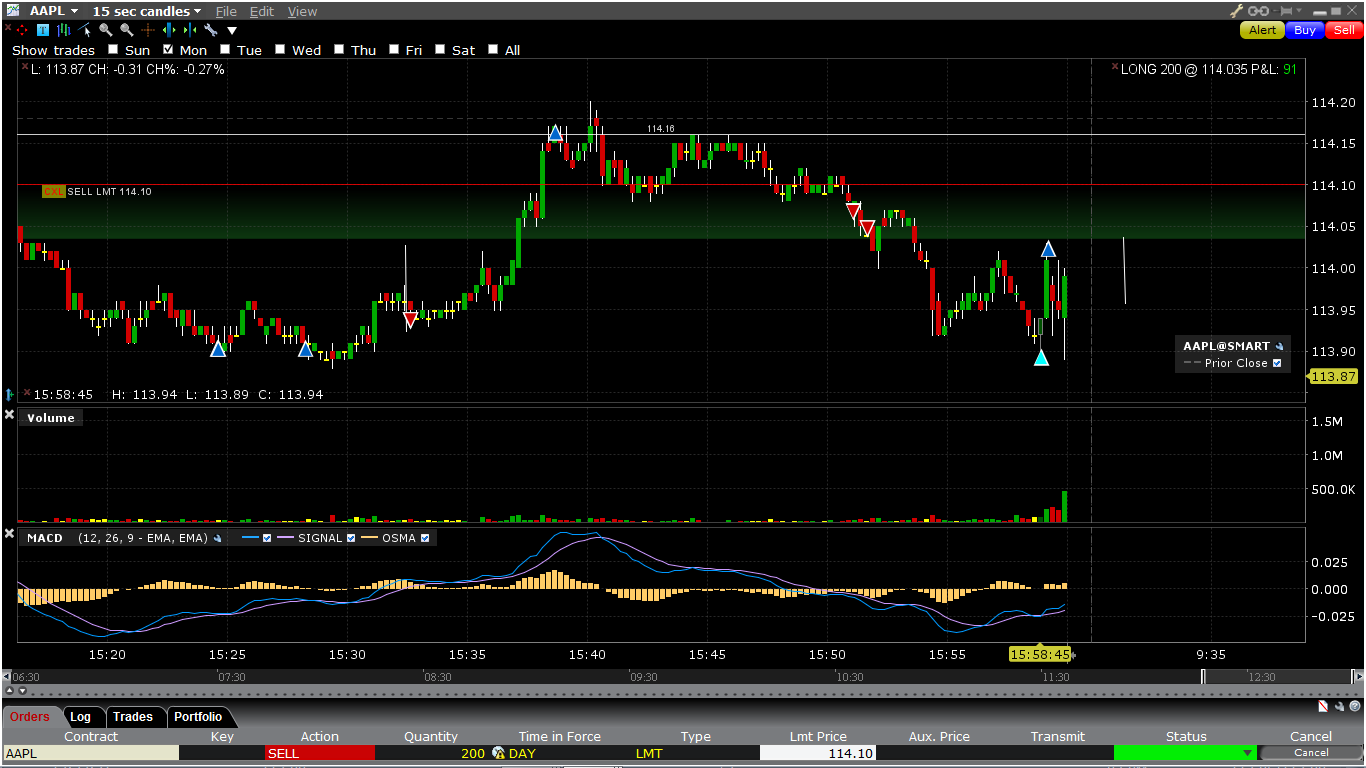Close the MACD sub-chart with its X

pyautogui.click(x=10, y=535)
